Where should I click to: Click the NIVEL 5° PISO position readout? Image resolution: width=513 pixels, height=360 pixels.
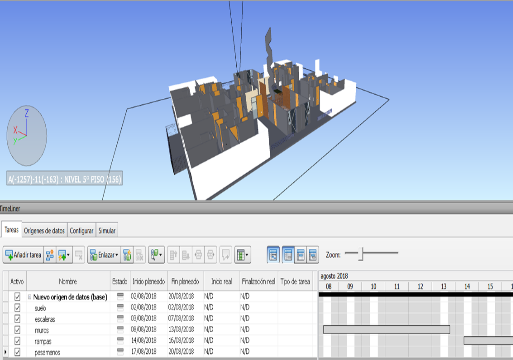(64, 179)
